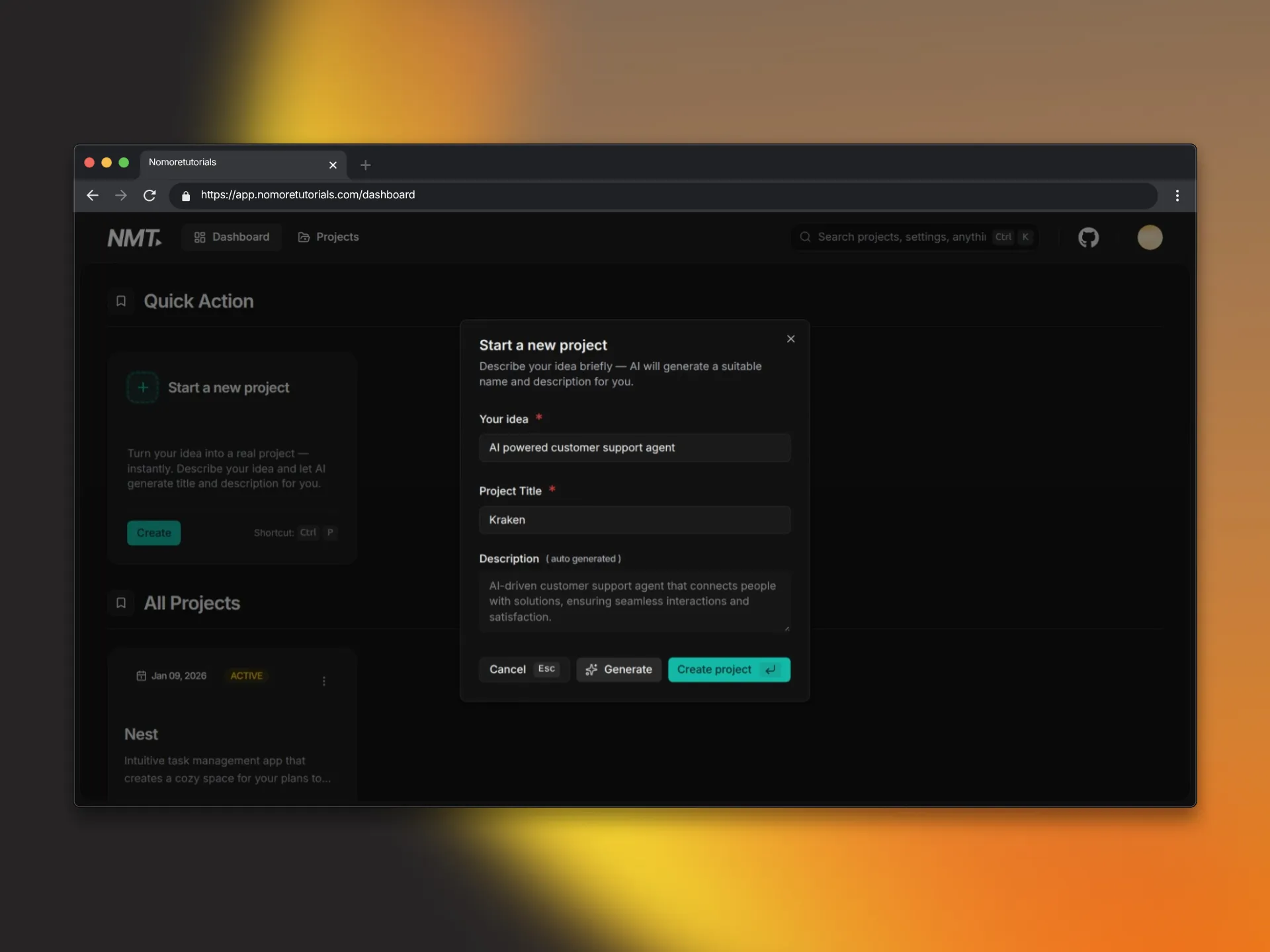
Task: Open the three-dot menu on the Nest card
Action: click(324, 681)
